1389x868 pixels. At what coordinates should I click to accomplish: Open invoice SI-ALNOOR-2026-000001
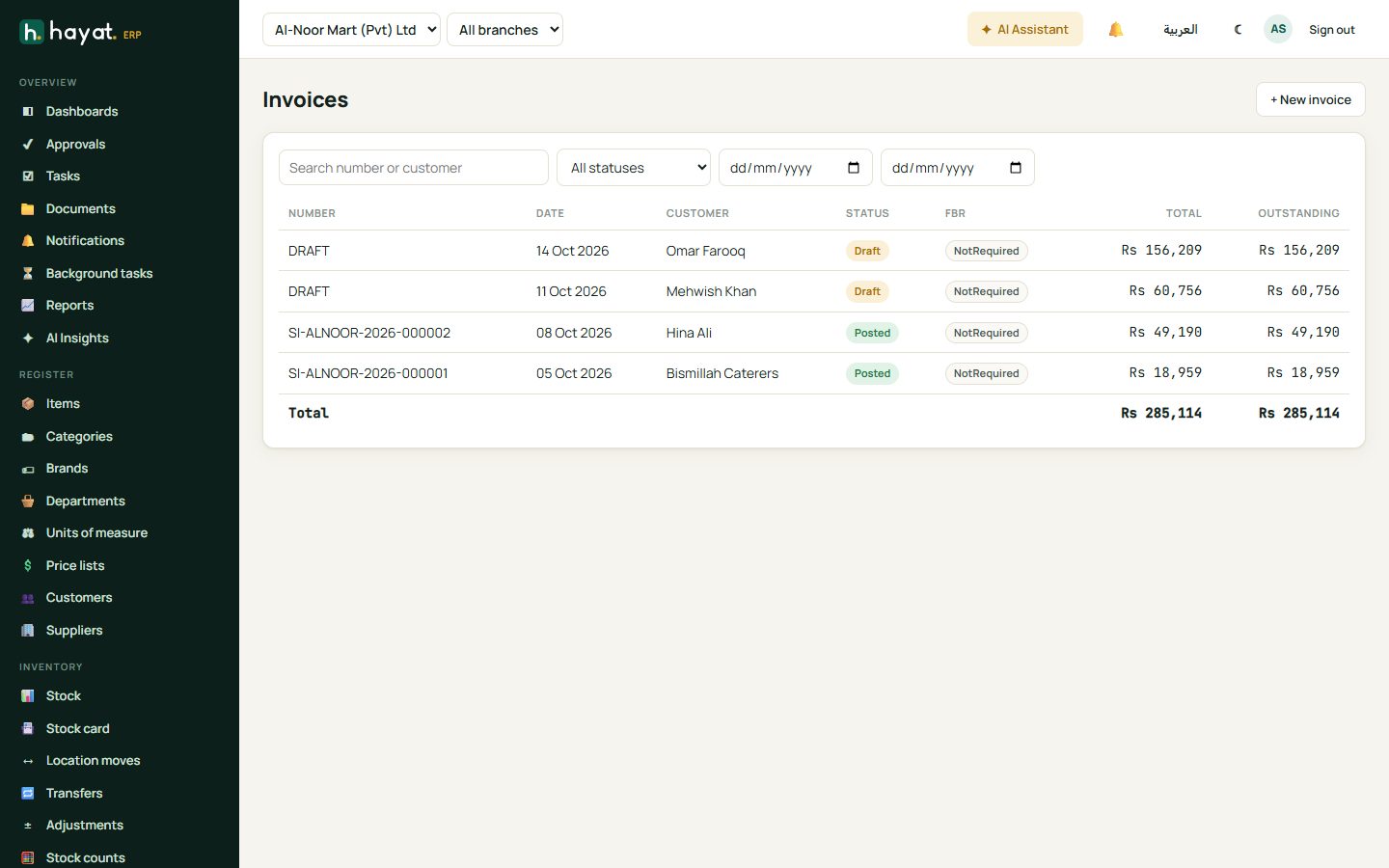coord(368,373)
